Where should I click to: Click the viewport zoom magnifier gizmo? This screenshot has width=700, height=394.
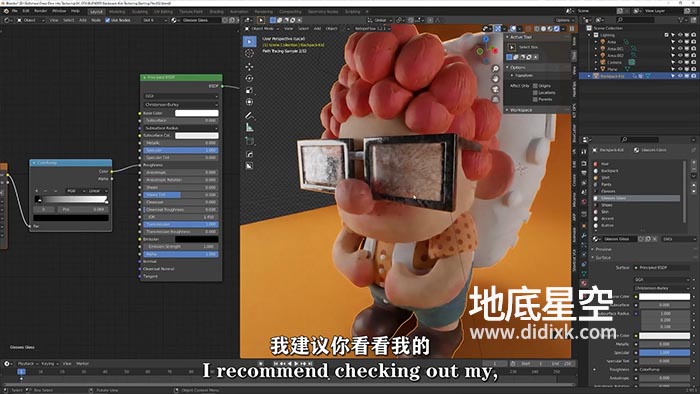point(495,68)
